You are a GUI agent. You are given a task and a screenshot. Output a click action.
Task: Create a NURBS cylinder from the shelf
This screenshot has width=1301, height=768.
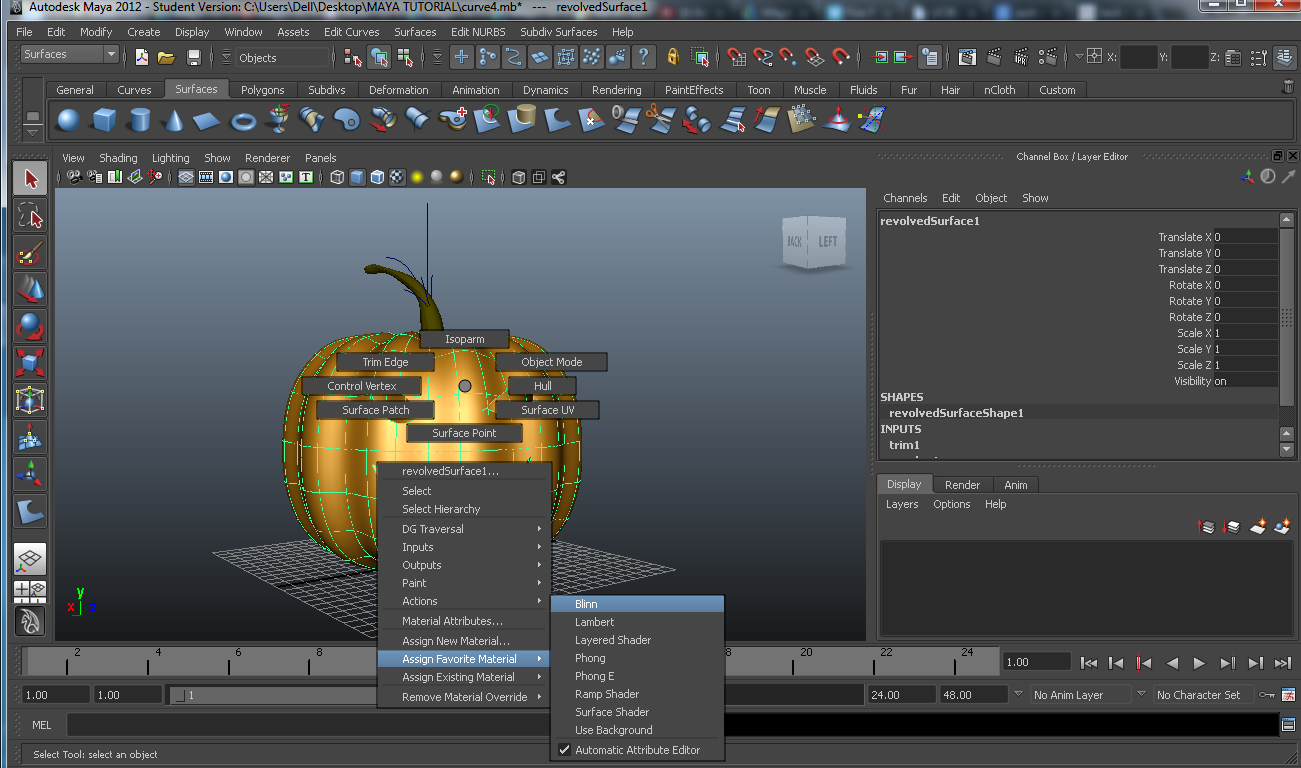click(x=139, y=121)
